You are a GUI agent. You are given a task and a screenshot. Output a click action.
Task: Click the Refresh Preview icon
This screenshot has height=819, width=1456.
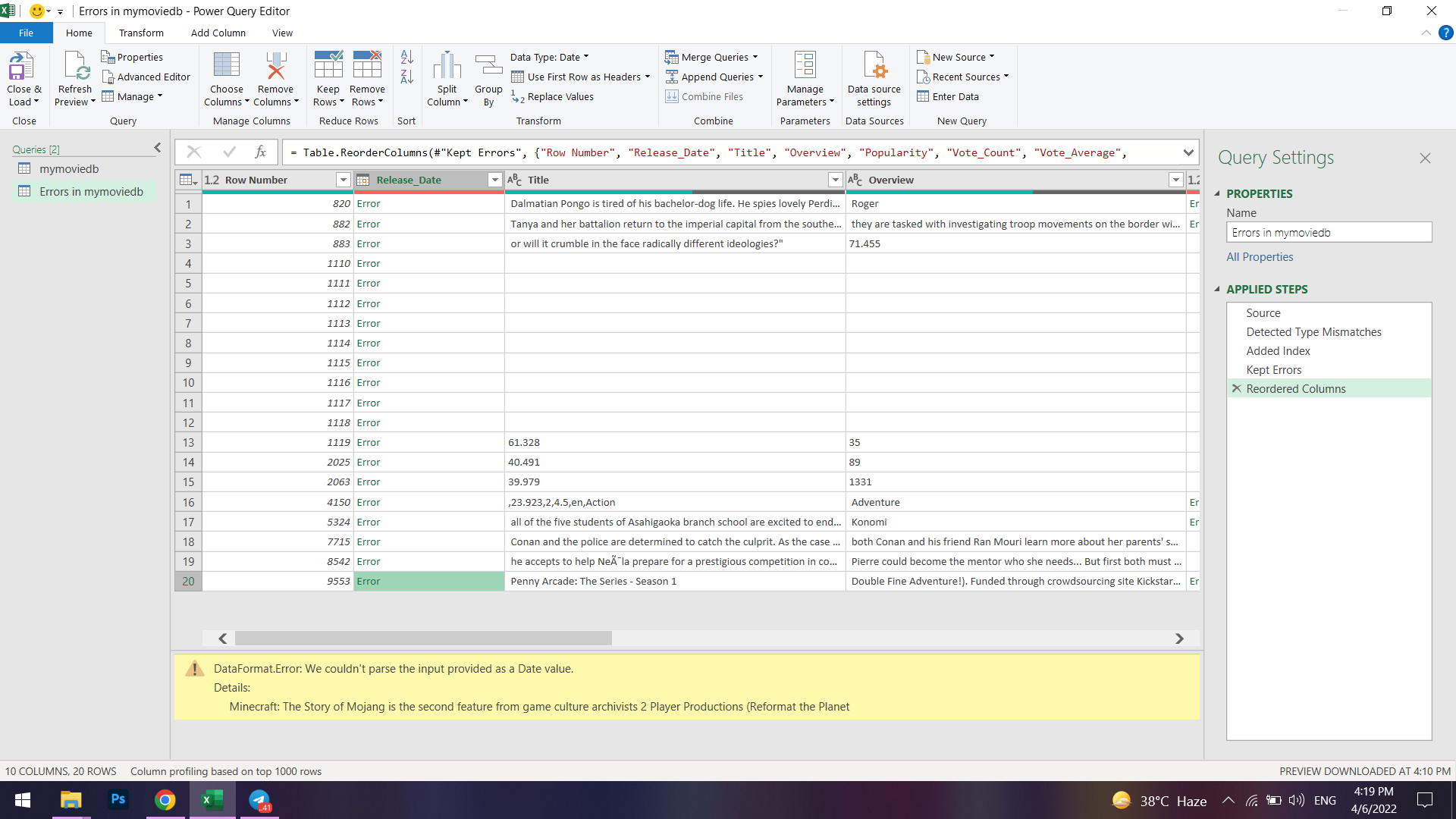point(75,67)
